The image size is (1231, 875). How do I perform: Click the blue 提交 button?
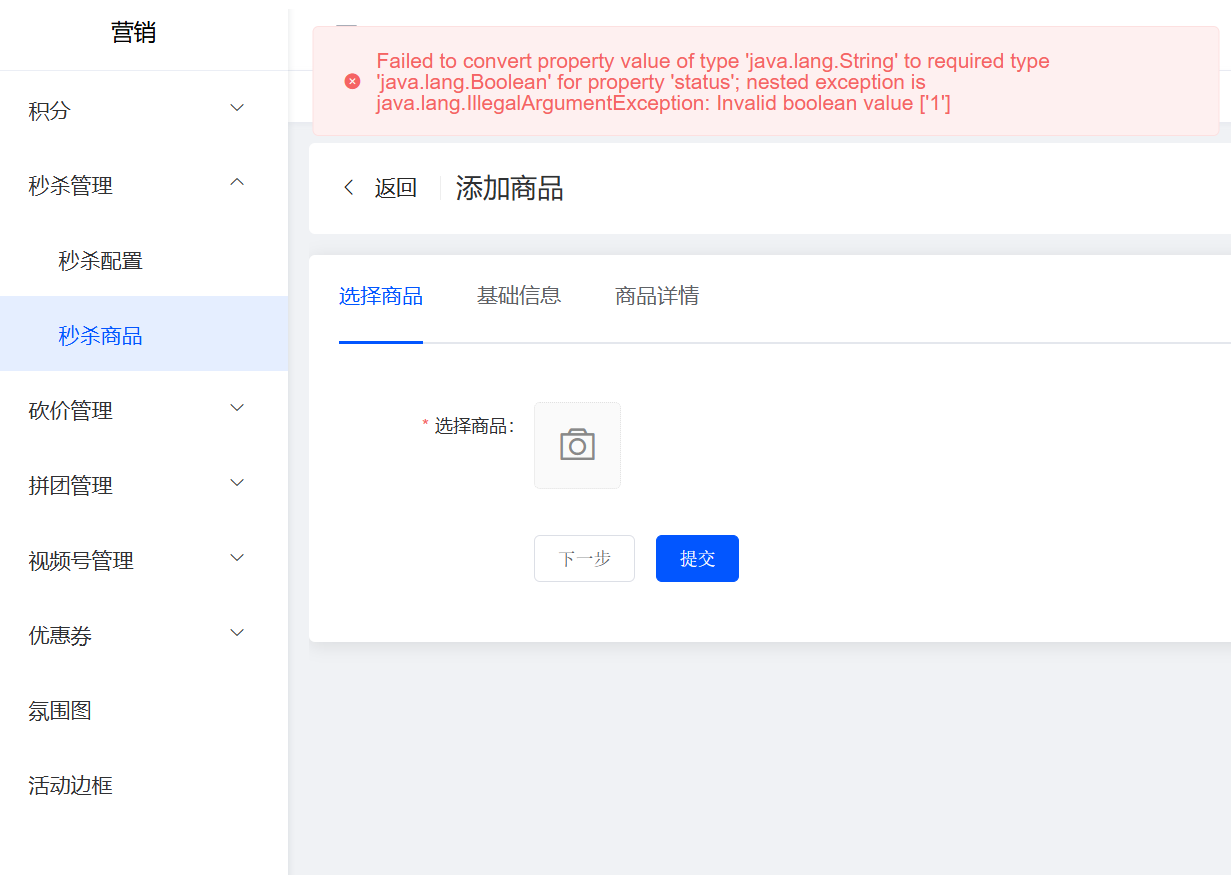pos(697,558)
